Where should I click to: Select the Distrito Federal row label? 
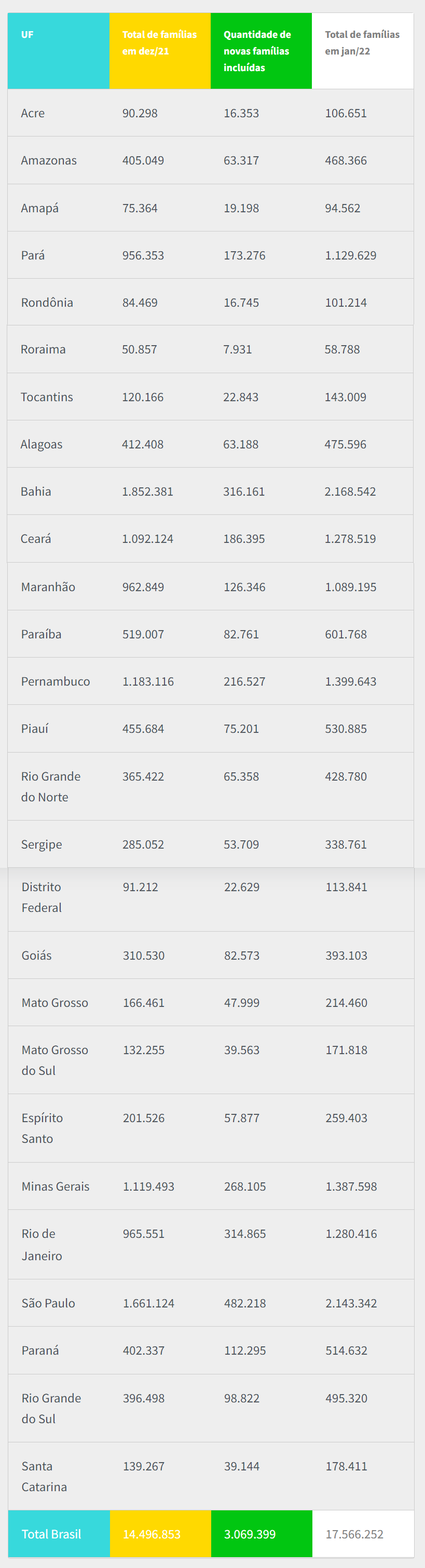coord(42,897)
